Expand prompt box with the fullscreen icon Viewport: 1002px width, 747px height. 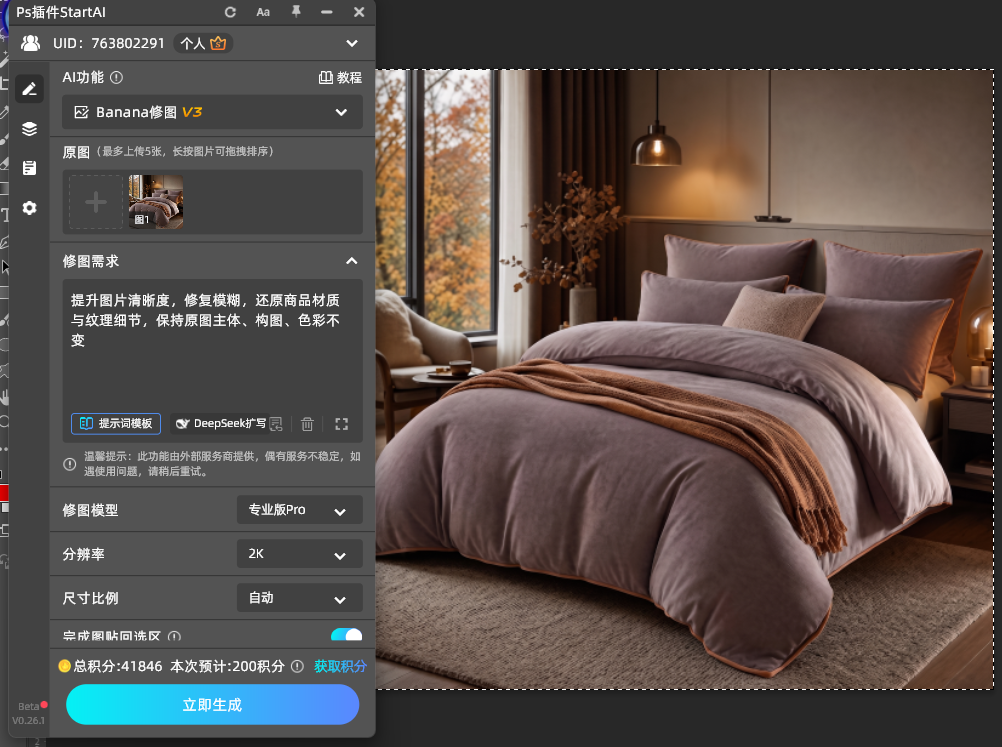tap(342, 424)
